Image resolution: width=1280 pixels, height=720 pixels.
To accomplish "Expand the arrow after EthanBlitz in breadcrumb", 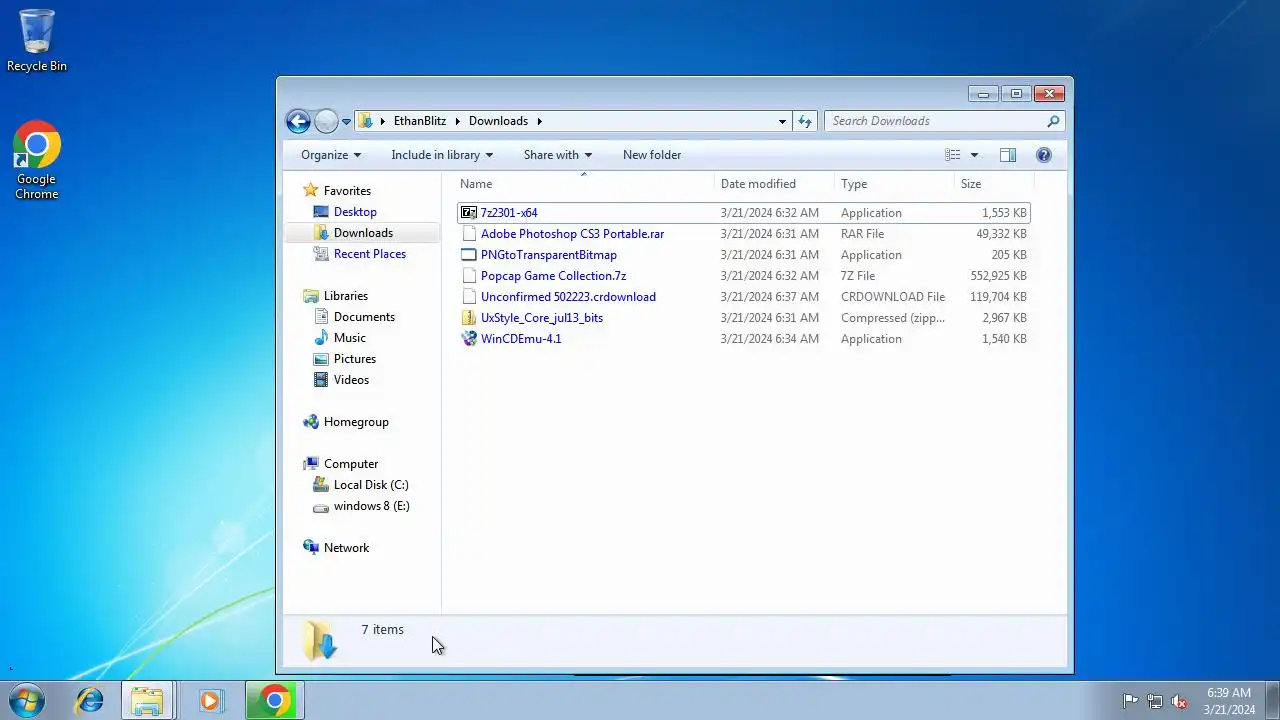I will (x=458, y=121).
